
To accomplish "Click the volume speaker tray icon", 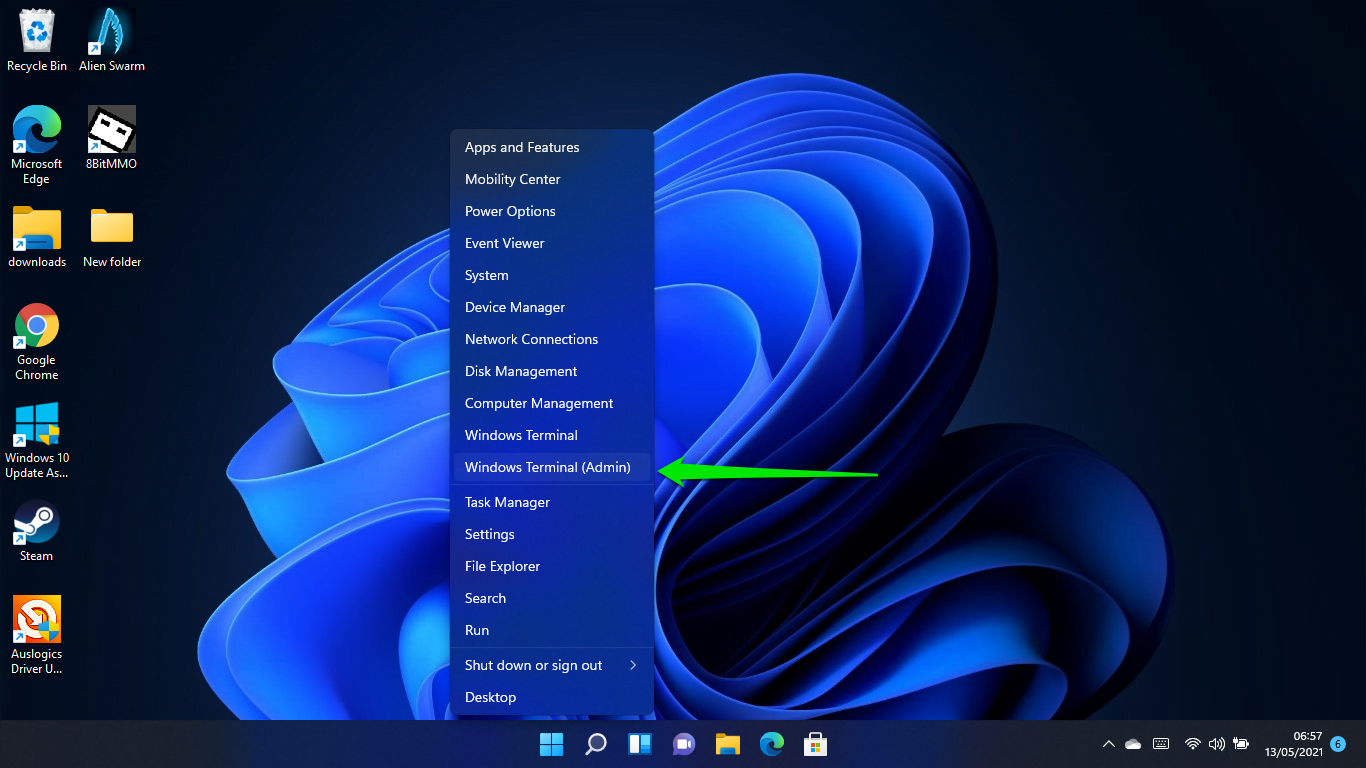I will (1216, 744).
